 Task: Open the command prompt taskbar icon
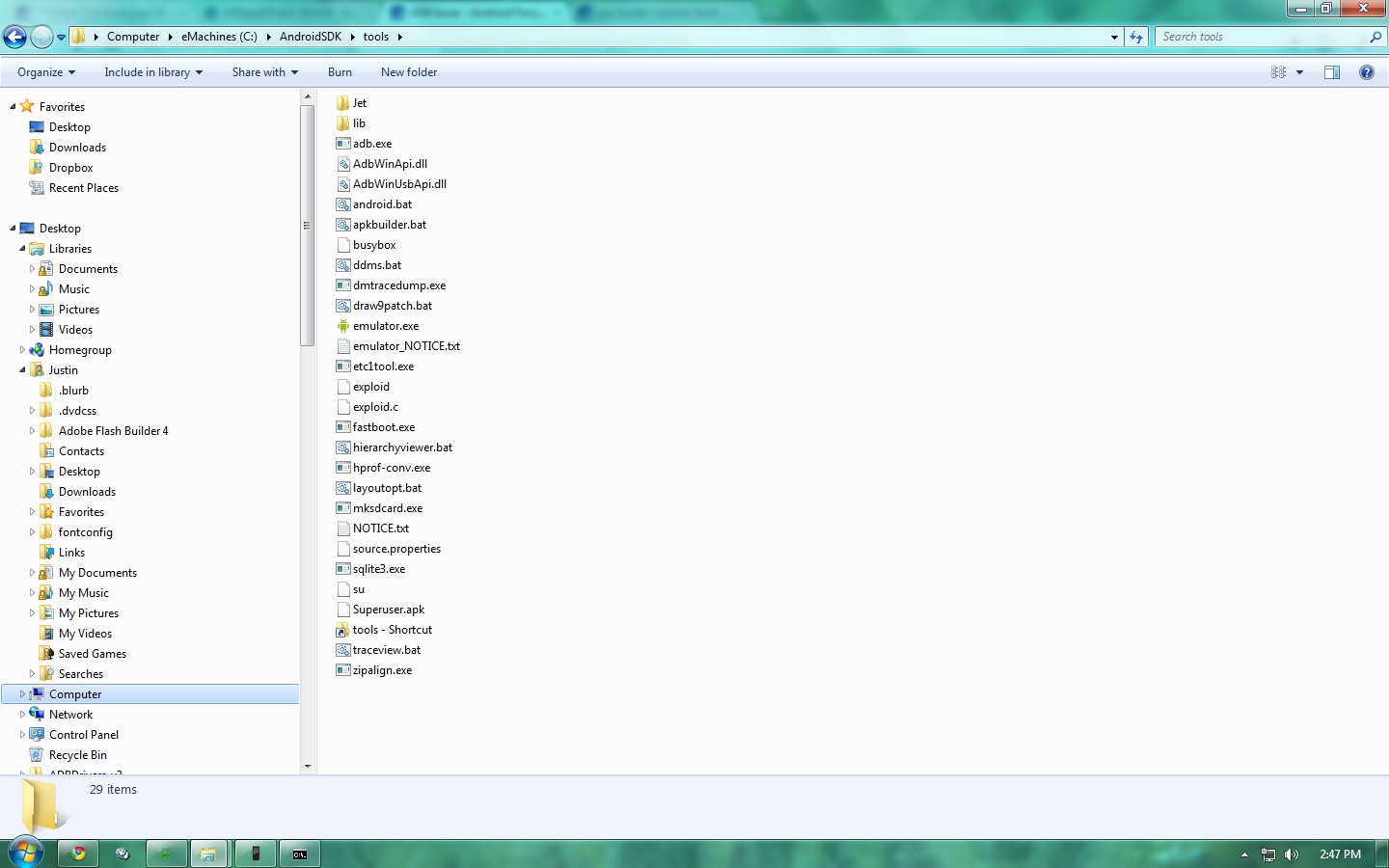tap(300, 854)
